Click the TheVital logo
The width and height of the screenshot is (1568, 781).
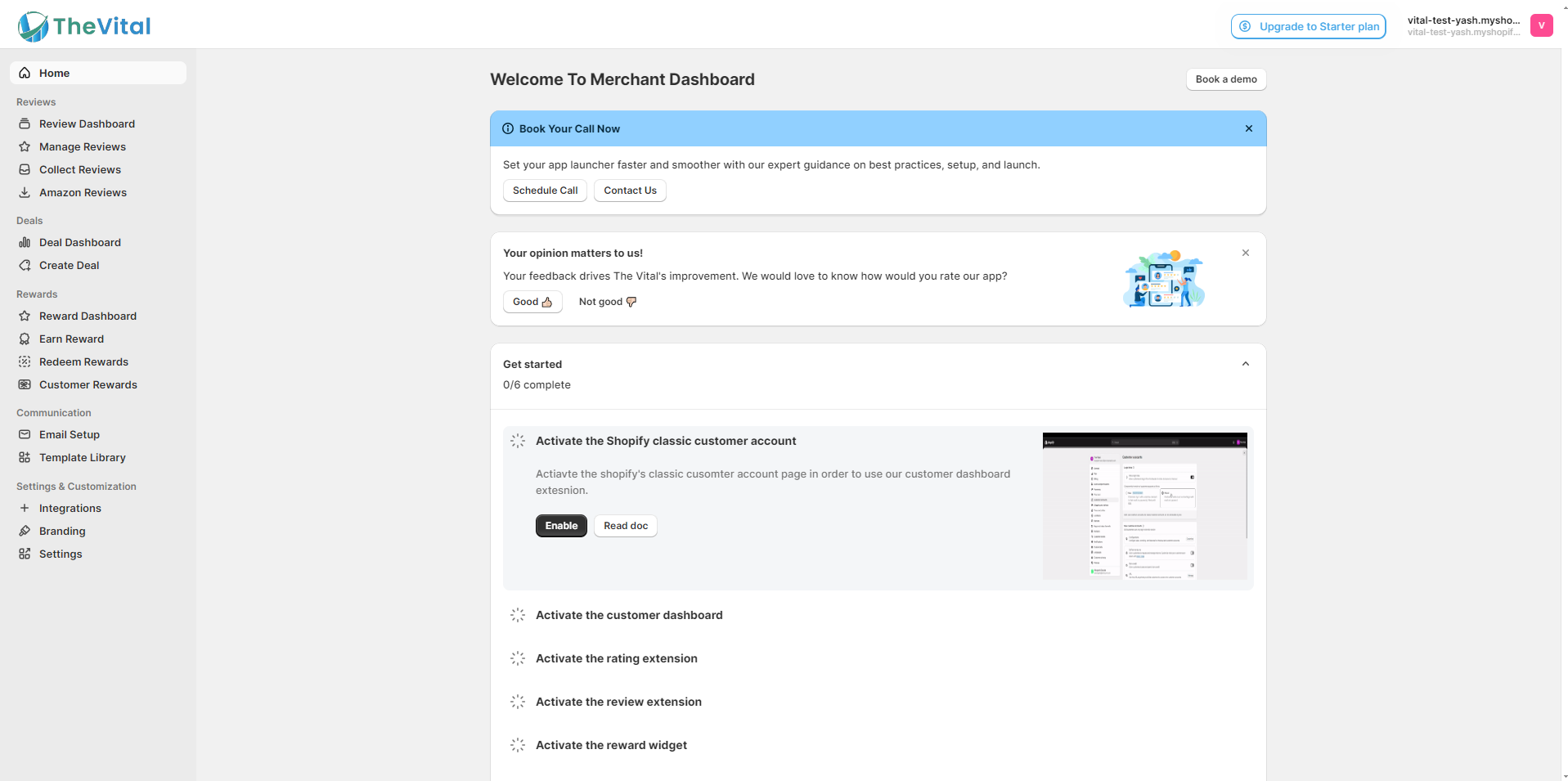(x=84, y=26)
